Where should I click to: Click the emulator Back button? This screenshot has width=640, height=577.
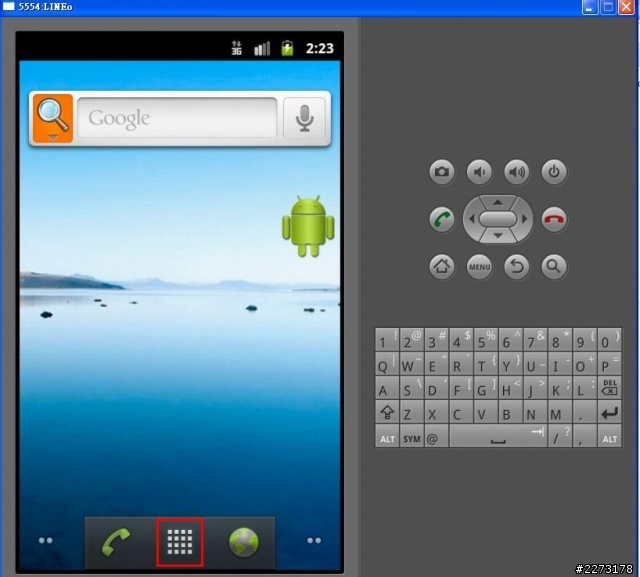517,267
